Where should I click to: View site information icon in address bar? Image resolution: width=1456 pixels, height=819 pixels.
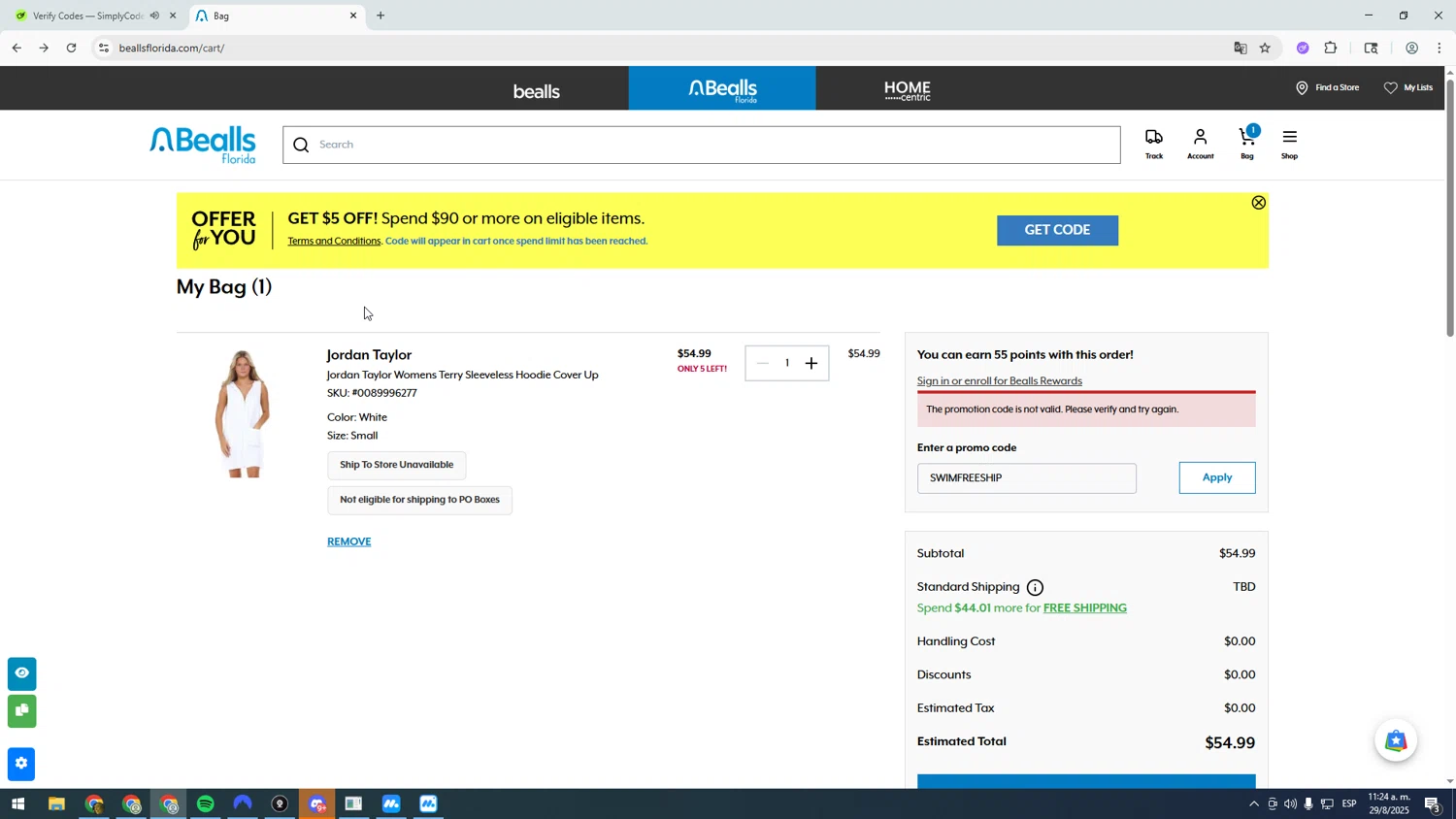tap(104, 48)
